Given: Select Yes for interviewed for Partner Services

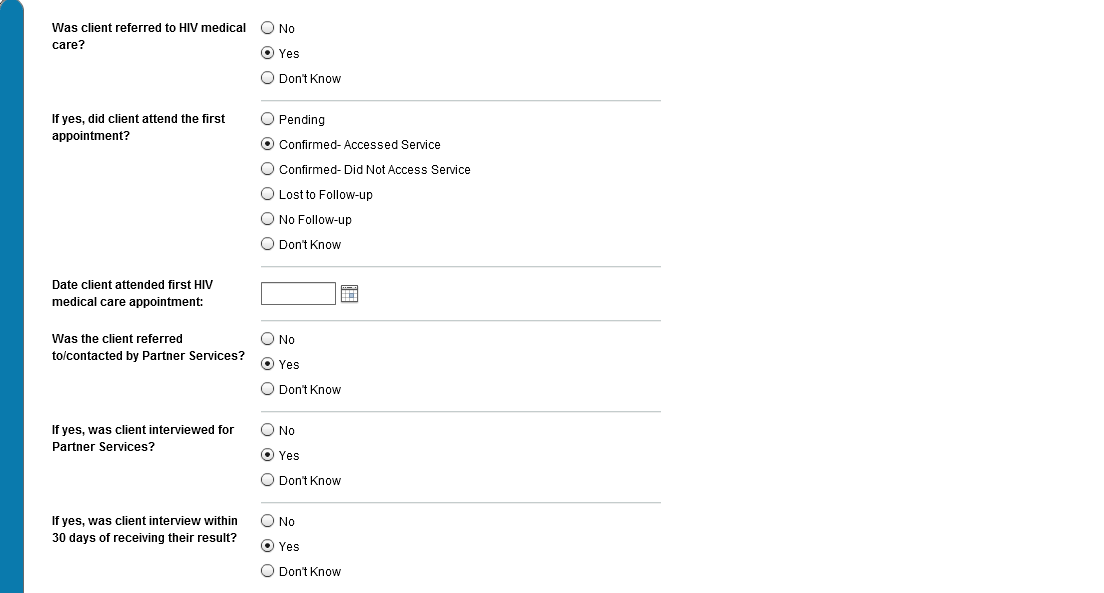Looking at the screenshot, I should [267, 455].
